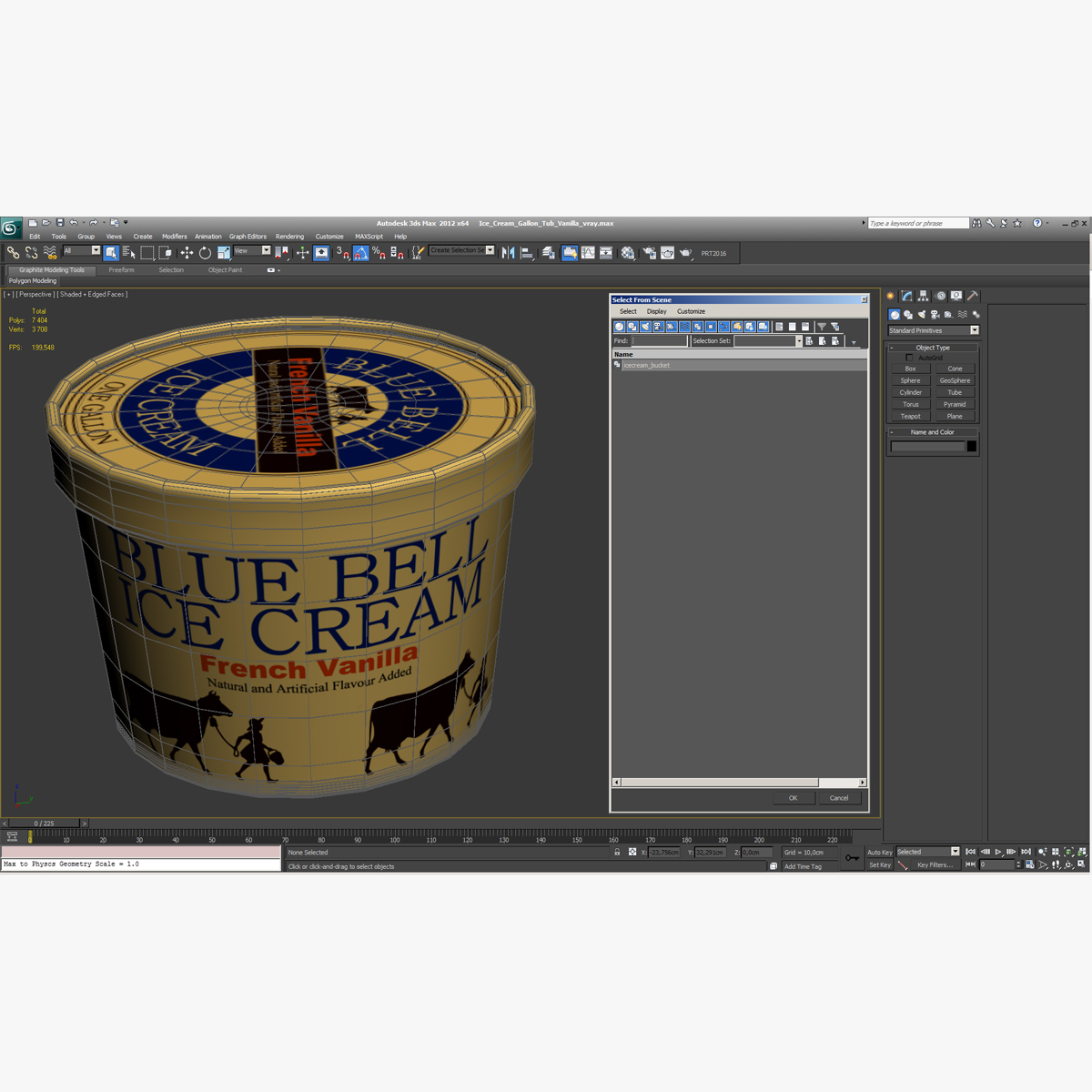The width and height of the screenshot is (1092, 1092).
Task: Choose Rectangular Selection Region tool
Action: 147,253
